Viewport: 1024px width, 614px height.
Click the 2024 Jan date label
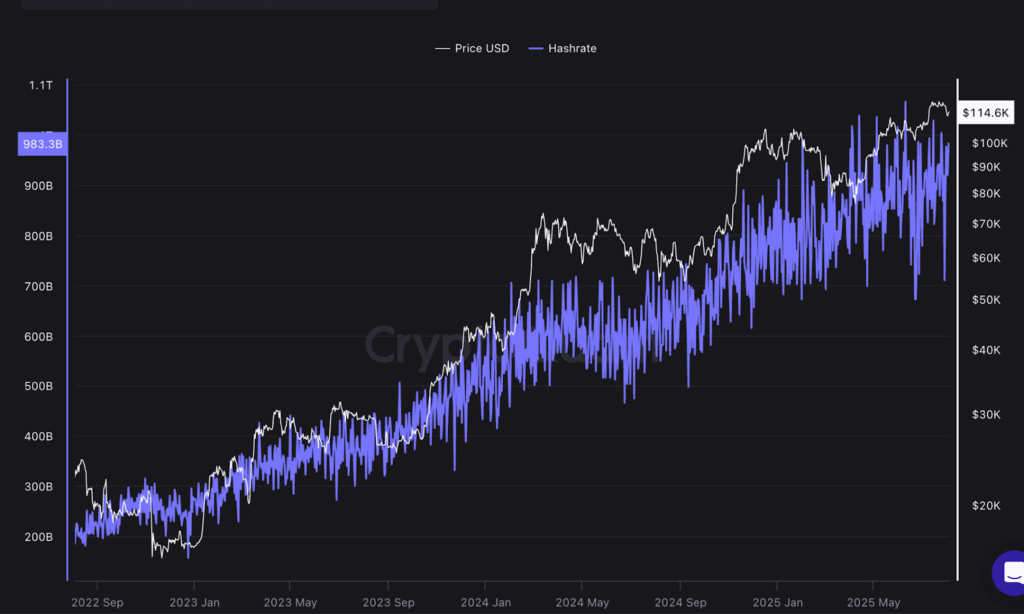[486, 602]
